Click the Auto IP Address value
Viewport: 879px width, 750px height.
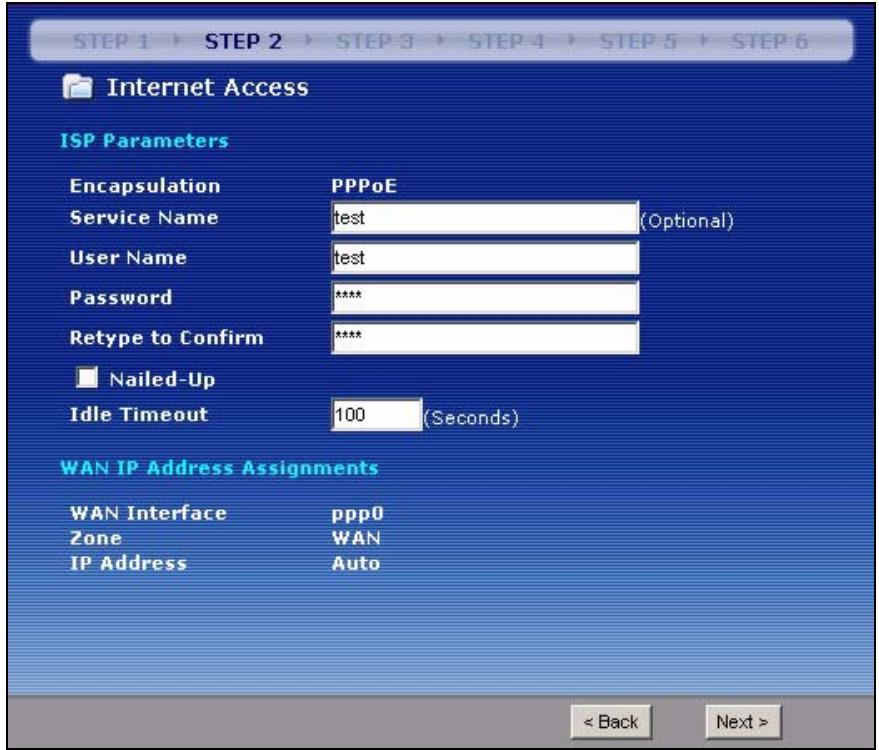coord(355,563)
